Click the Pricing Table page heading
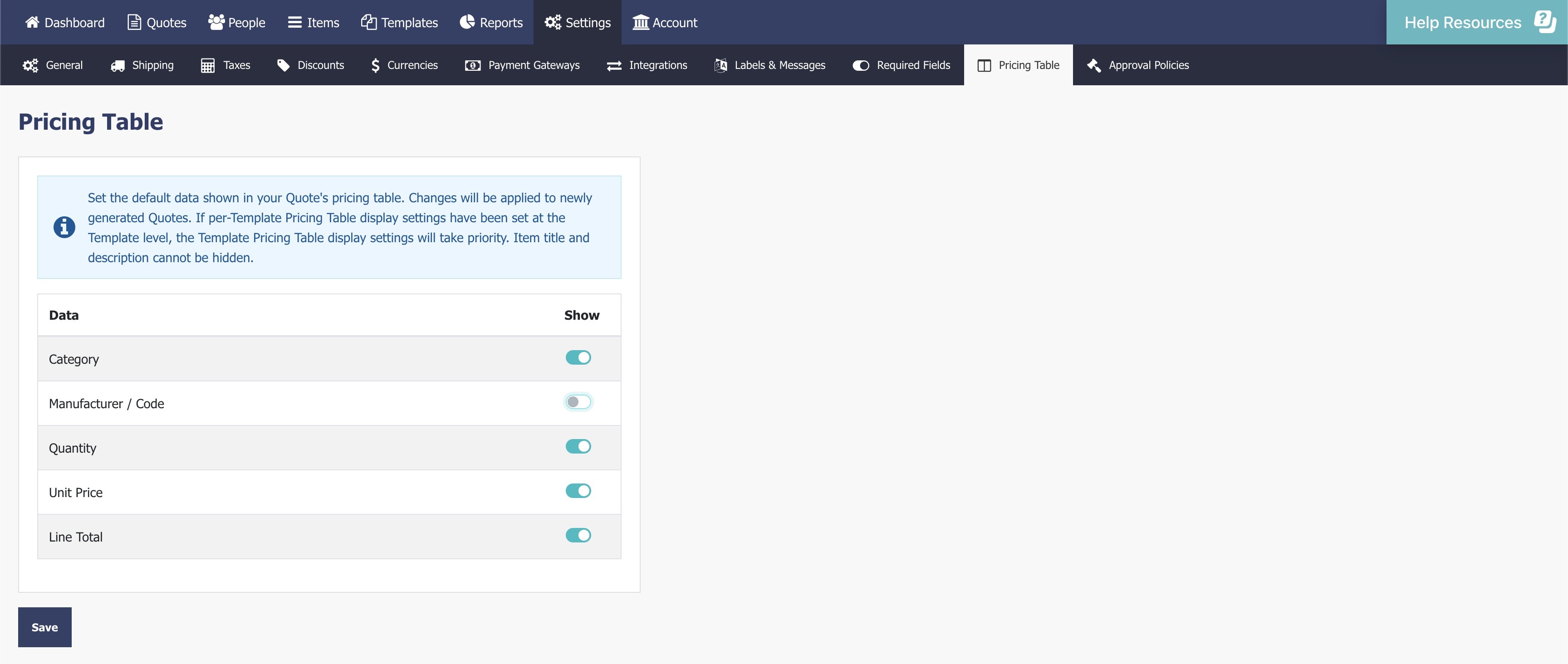This screenshot has height=664, width=1568. point(91,122)
